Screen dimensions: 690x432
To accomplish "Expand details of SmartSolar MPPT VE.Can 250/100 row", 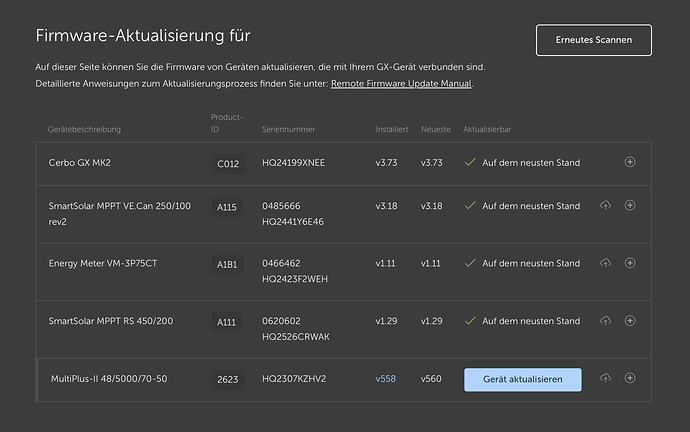I will click(630, 205).
